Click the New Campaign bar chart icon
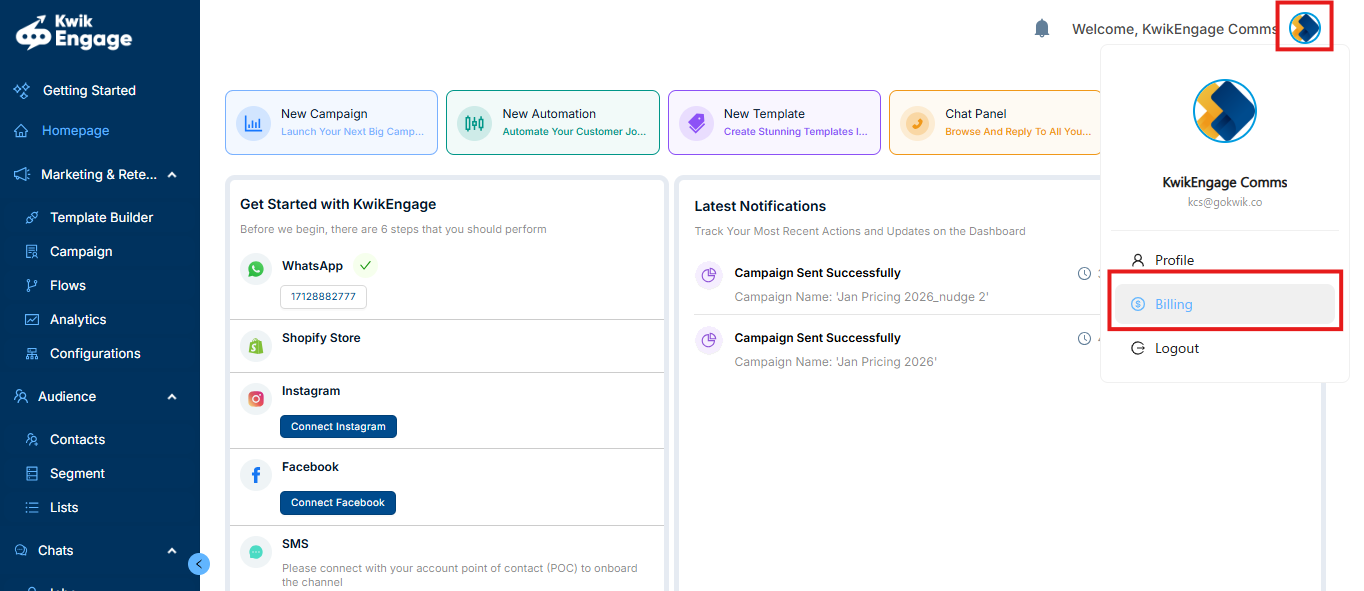 tap(252, 123)
